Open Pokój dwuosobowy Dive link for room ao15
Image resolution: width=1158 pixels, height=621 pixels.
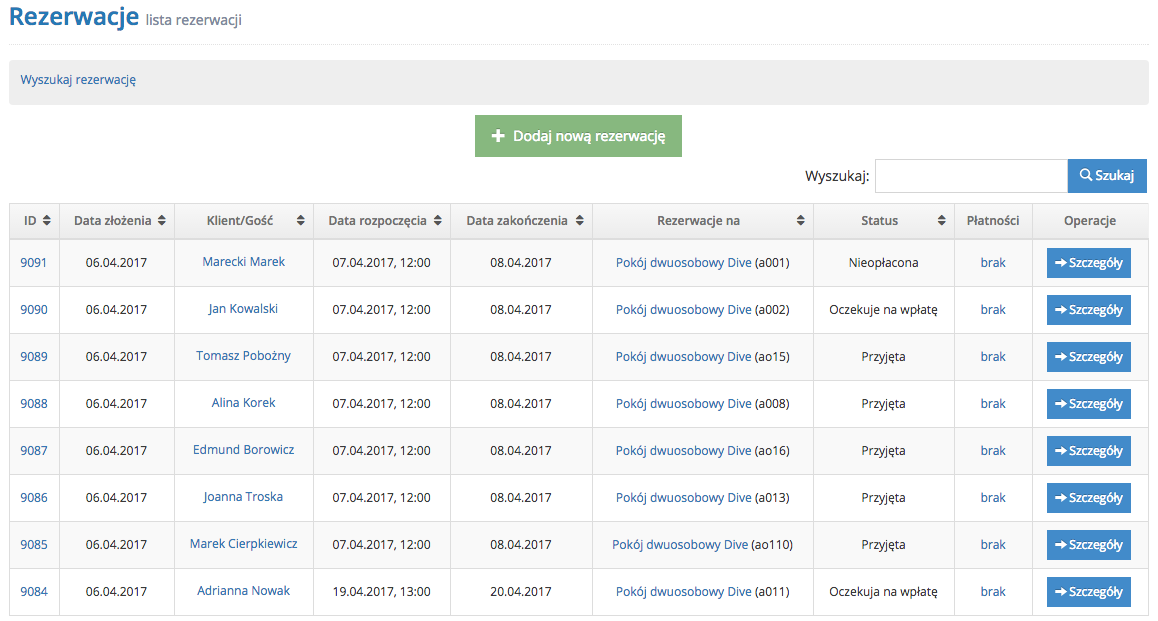684,357
